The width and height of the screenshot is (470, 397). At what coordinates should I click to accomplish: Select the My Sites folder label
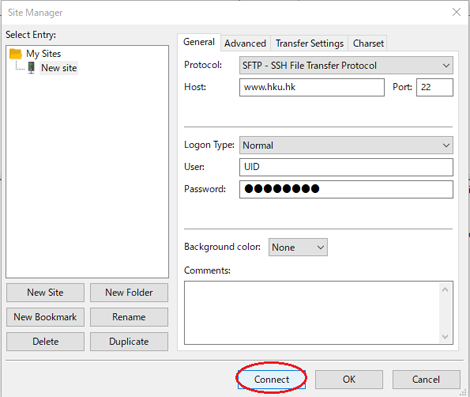click(44, 54)
